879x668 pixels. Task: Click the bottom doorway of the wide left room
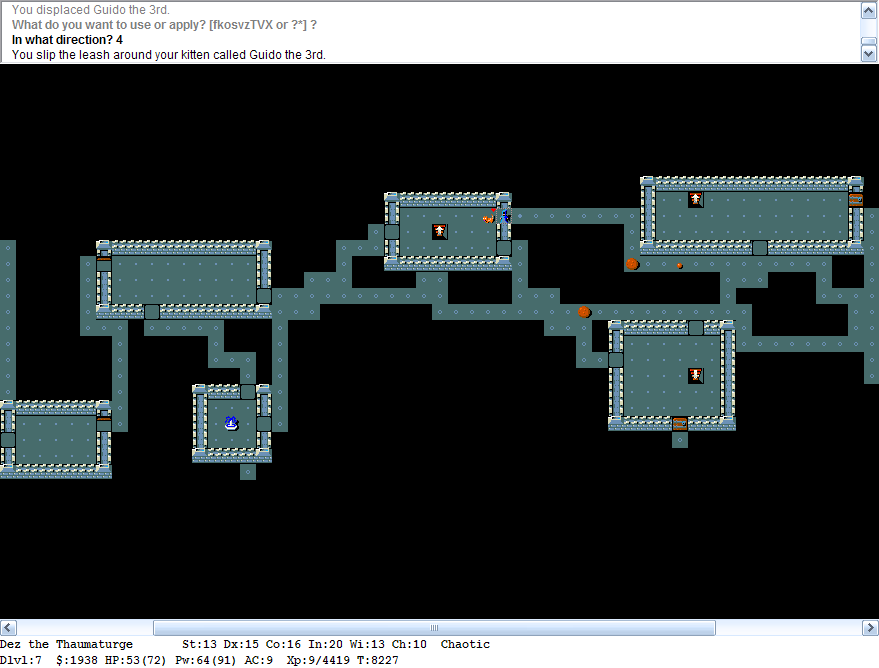(152, 312)
